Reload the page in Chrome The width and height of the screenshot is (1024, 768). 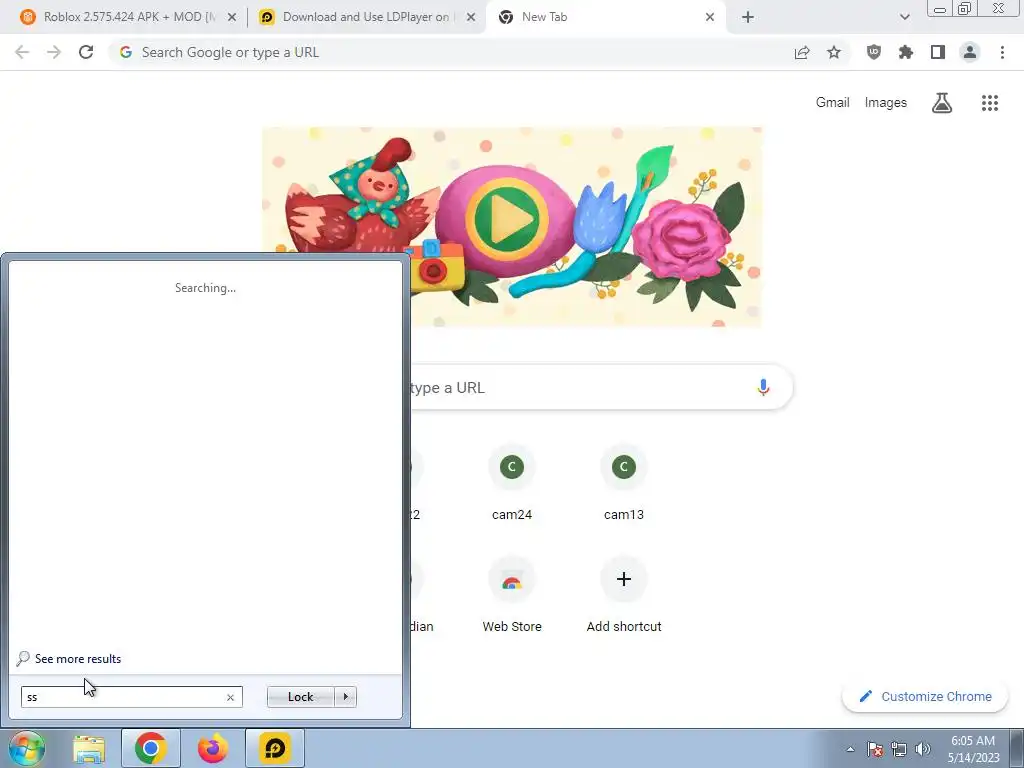[x=86, y=52]
